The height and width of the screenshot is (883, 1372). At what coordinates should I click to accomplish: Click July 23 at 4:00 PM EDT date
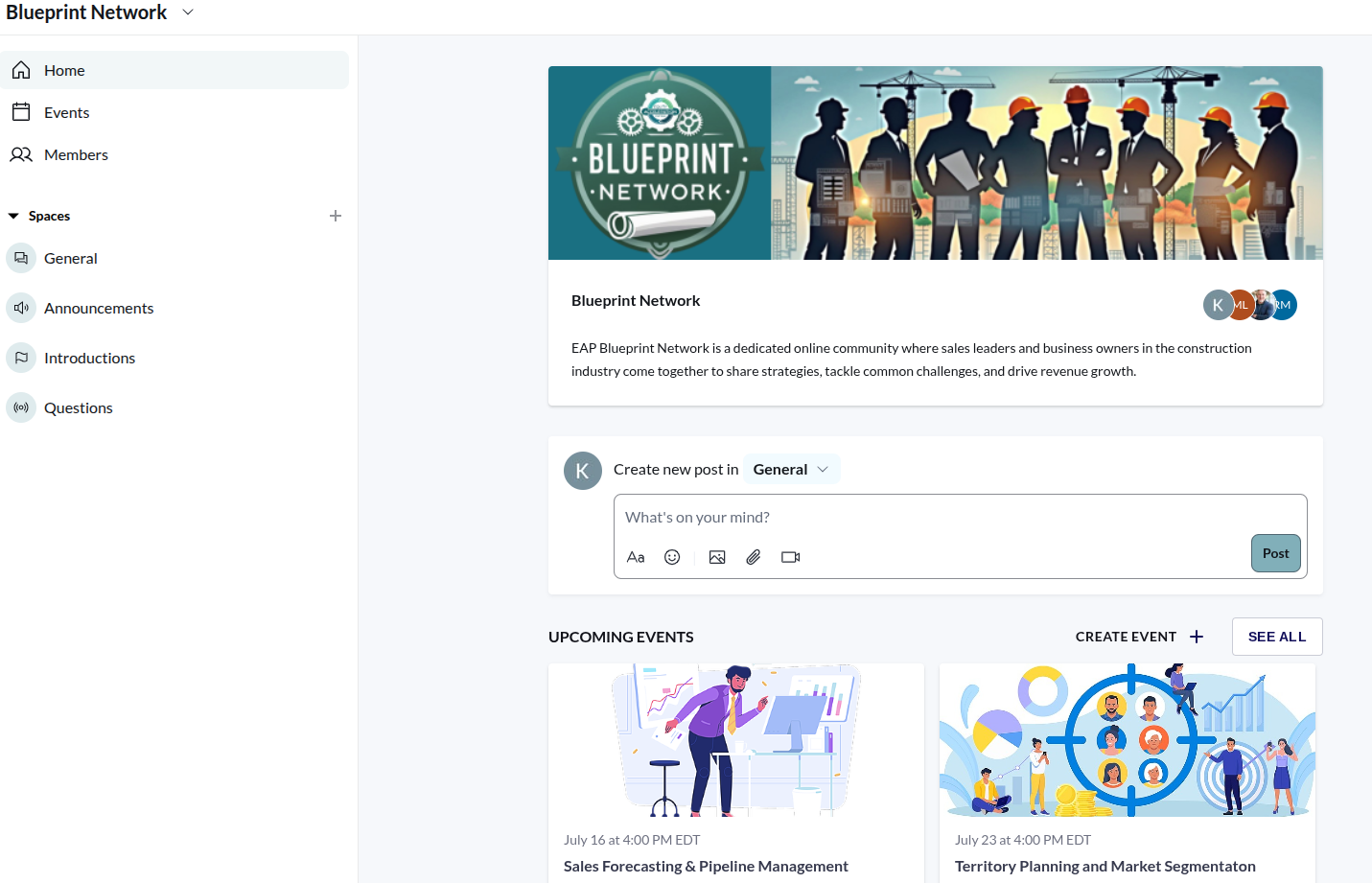tap(1023, 840)
